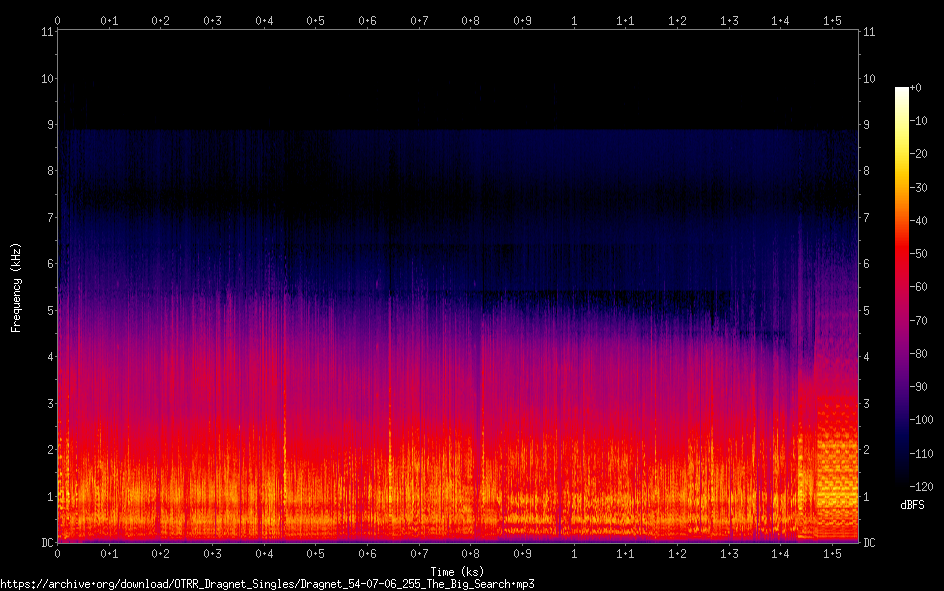This screenshot has height=591, width=944.
Task: Click the archive.org download URL text
Action: 267,583
